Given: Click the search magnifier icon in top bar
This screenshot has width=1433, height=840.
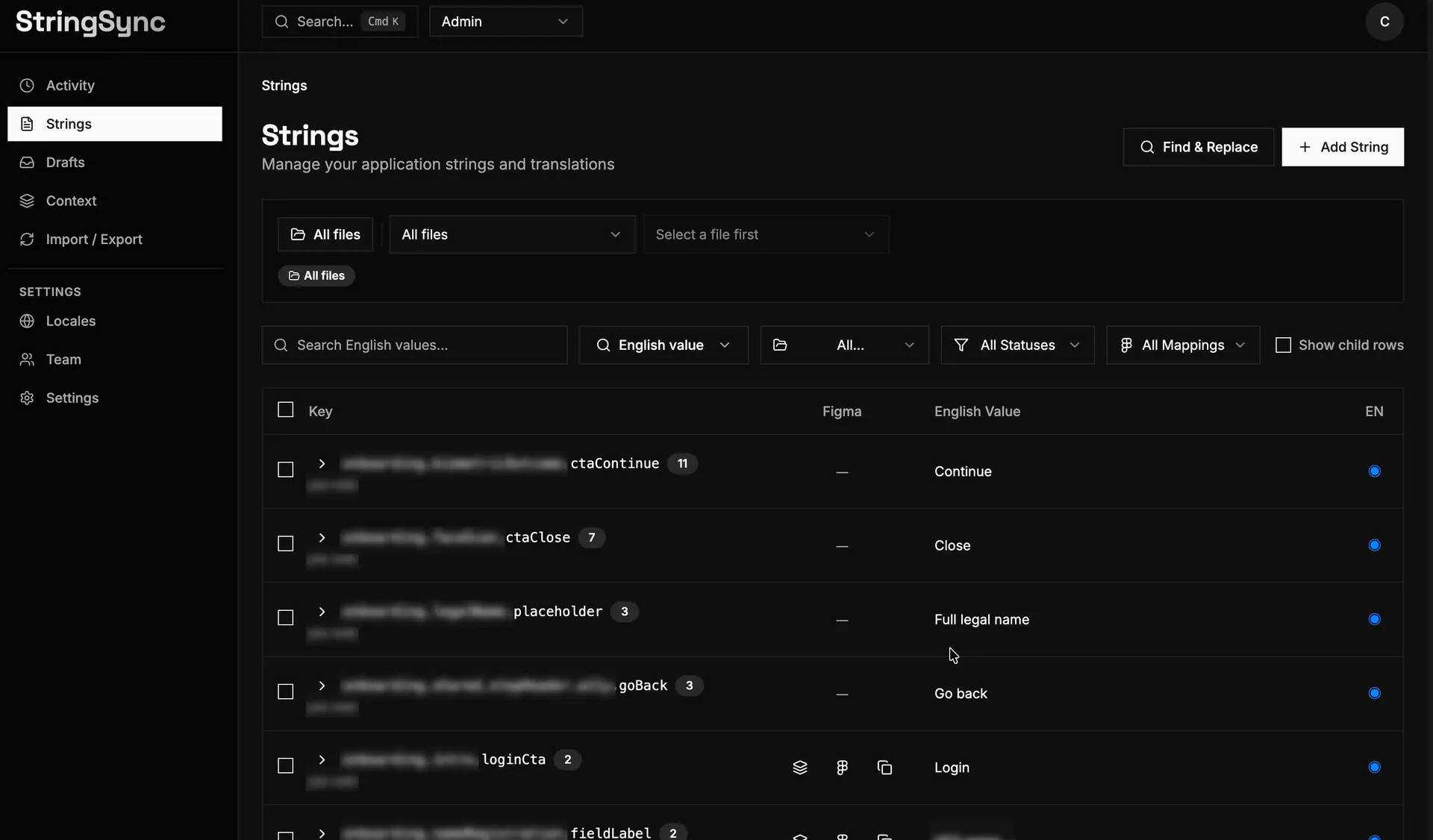Looking at the screenshot, I should coord(281,22).
